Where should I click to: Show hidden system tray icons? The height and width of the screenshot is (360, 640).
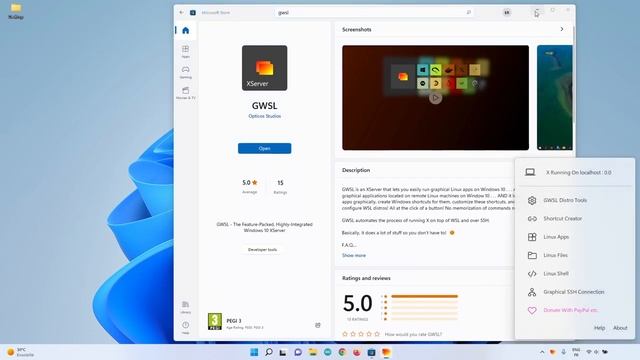pos(542,352)
